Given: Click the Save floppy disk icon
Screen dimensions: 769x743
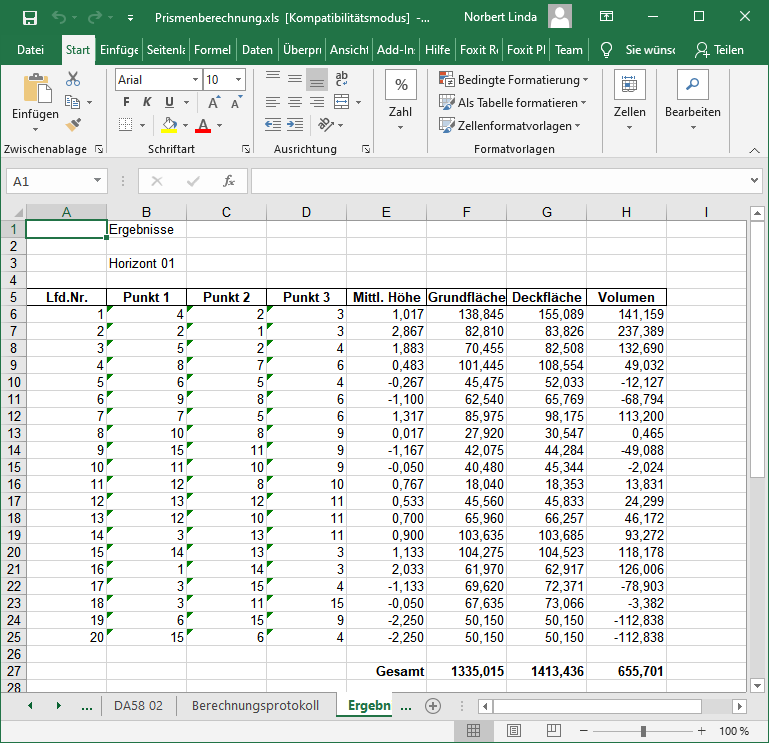Looking at the screenshot, I should (x=29, y=17).
